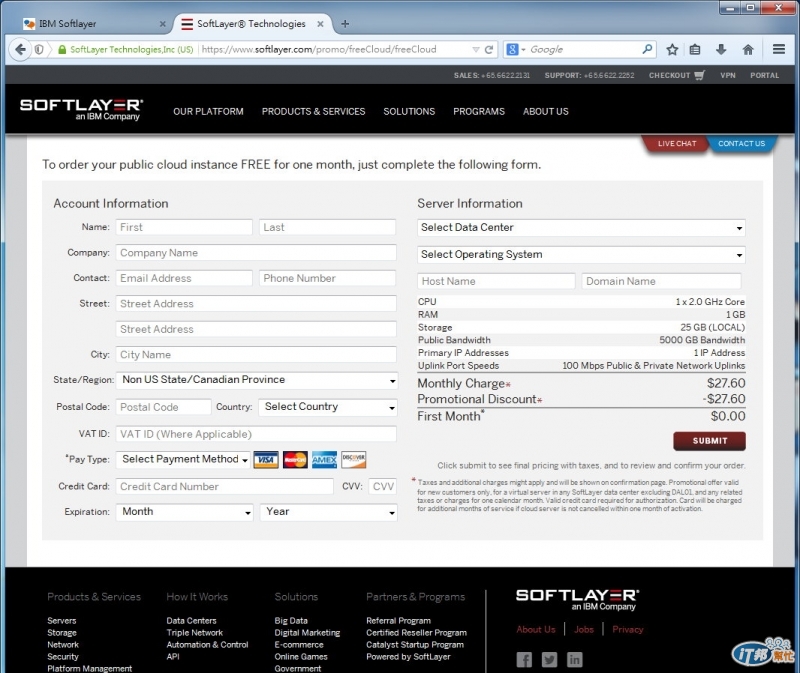Open the LinkedIn footer icon
This screenshot has width=800, height=673.
click(574, 660)
